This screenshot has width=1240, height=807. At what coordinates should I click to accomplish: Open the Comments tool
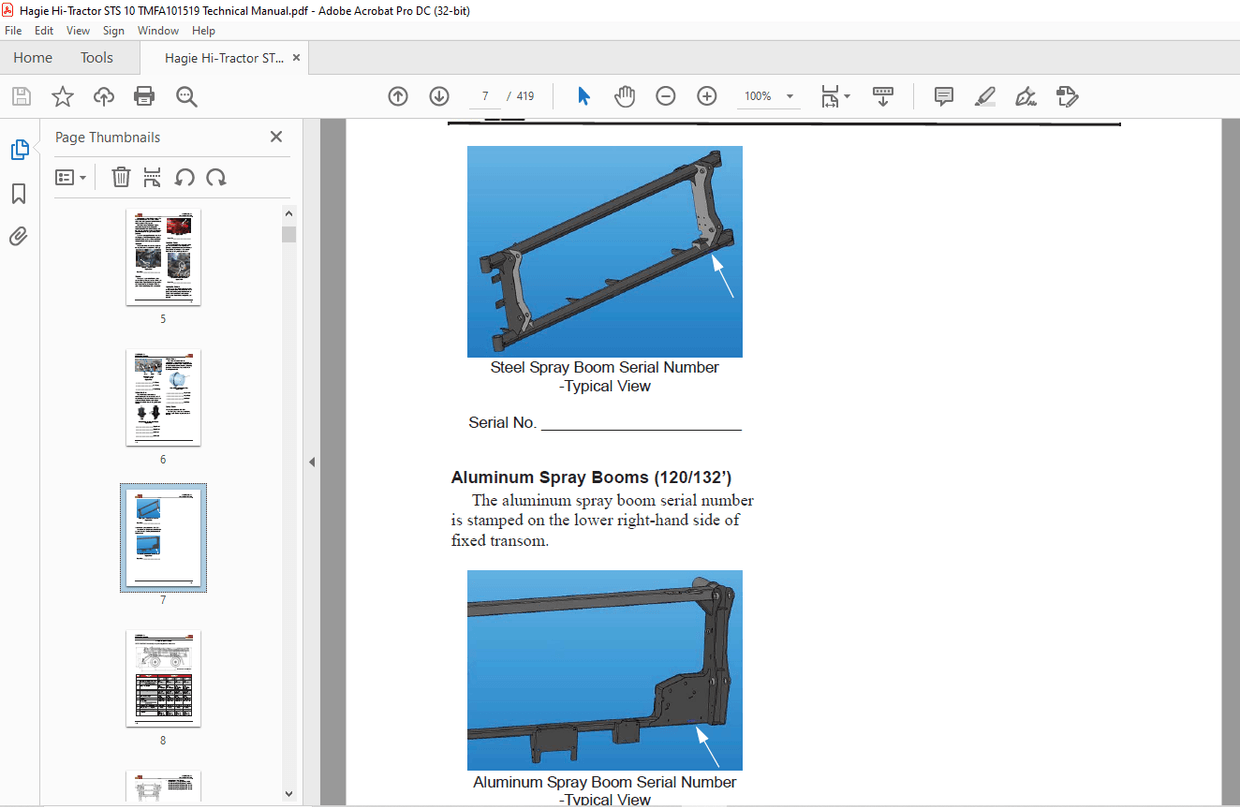[x=942, y=96]
